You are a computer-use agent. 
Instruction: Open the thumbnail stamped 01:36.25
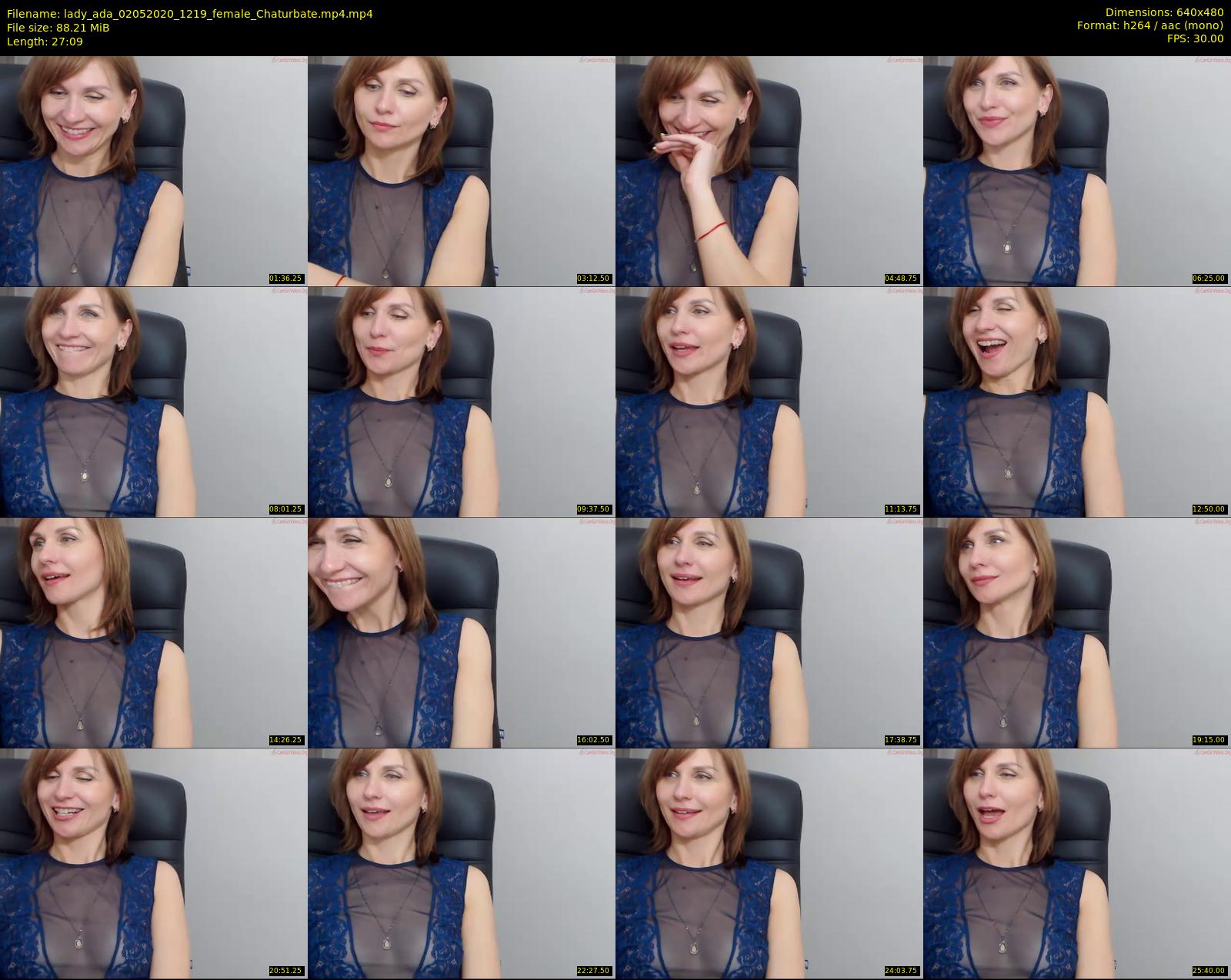154,171
